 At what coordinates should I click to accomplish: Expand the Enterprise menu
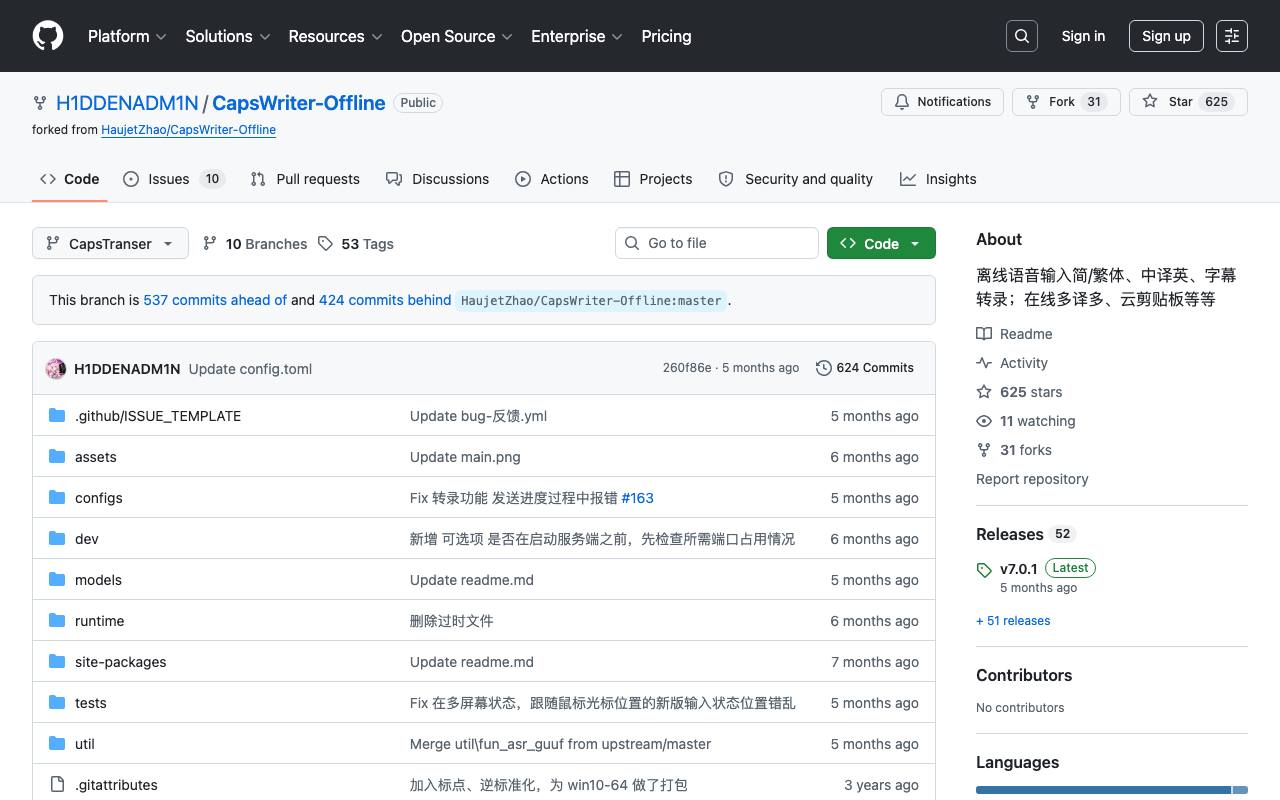pos(577,36)
